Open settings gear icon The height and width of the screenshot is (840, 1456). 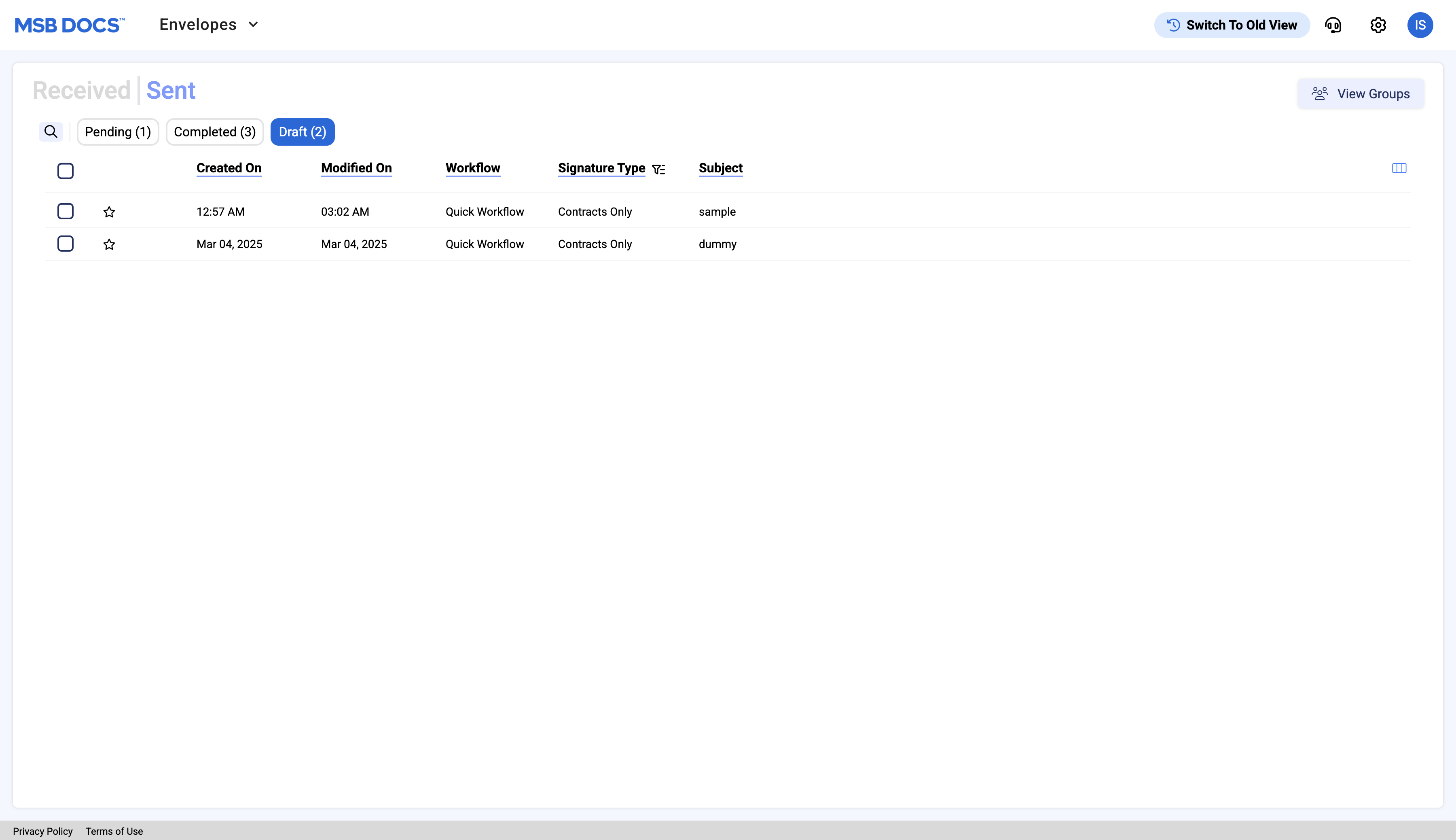1378,25
